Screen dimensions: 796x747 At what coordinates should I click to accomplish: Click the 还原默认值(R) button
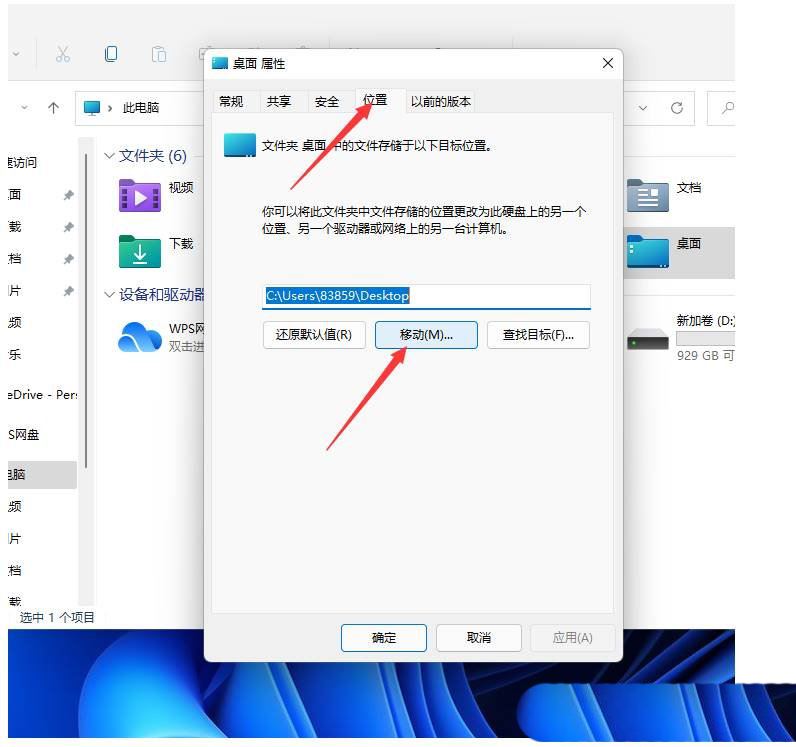[314, 335]
